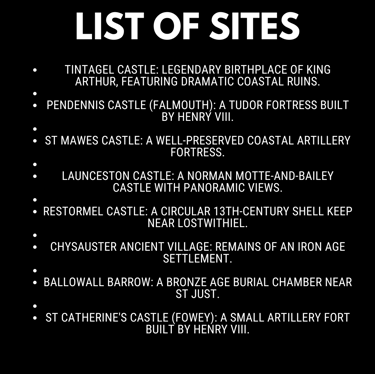Click the bullet beside St Mawes Castle
Image resolution: width=375 pixels, height=374 pixels.
tap(35, 141)
